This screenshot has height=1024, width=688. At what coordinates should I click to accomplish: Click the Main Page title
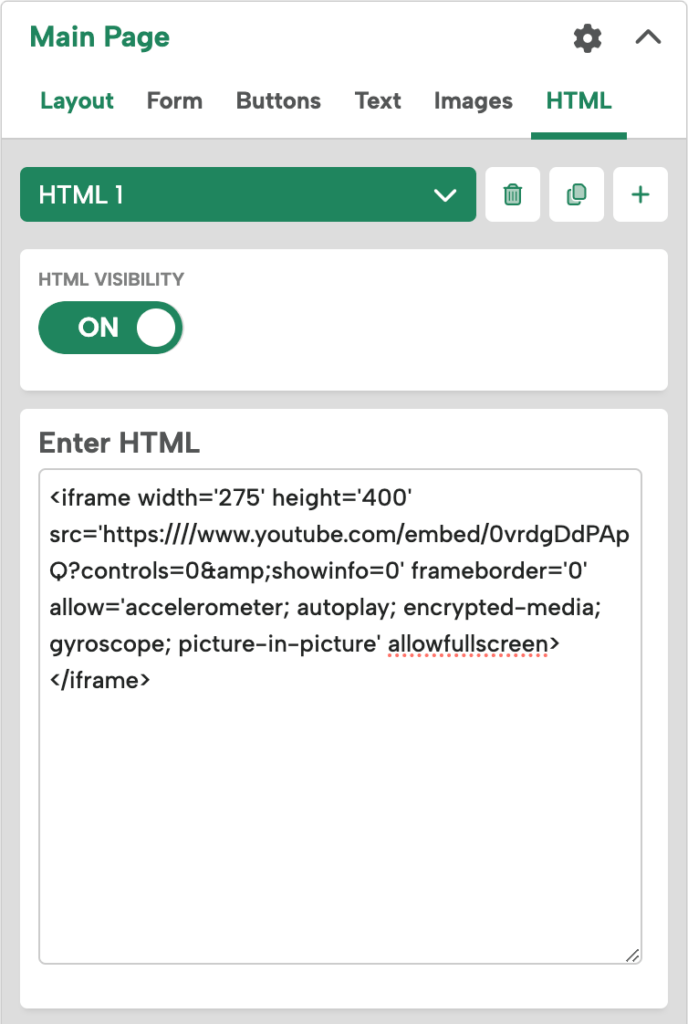coord(99,37)
